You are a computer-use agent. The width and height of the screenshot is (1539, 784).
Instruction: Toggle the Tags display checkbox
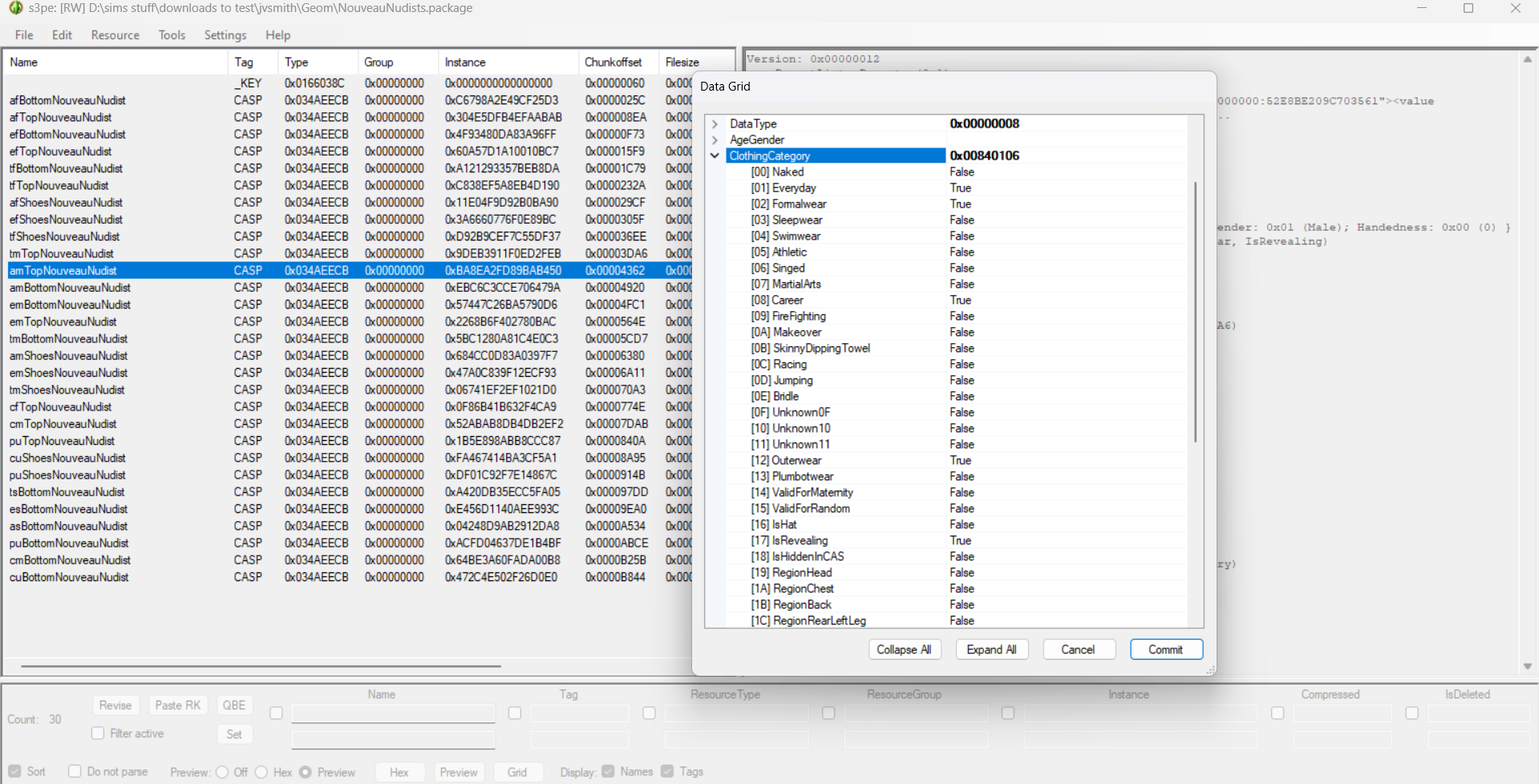point(667,771)
